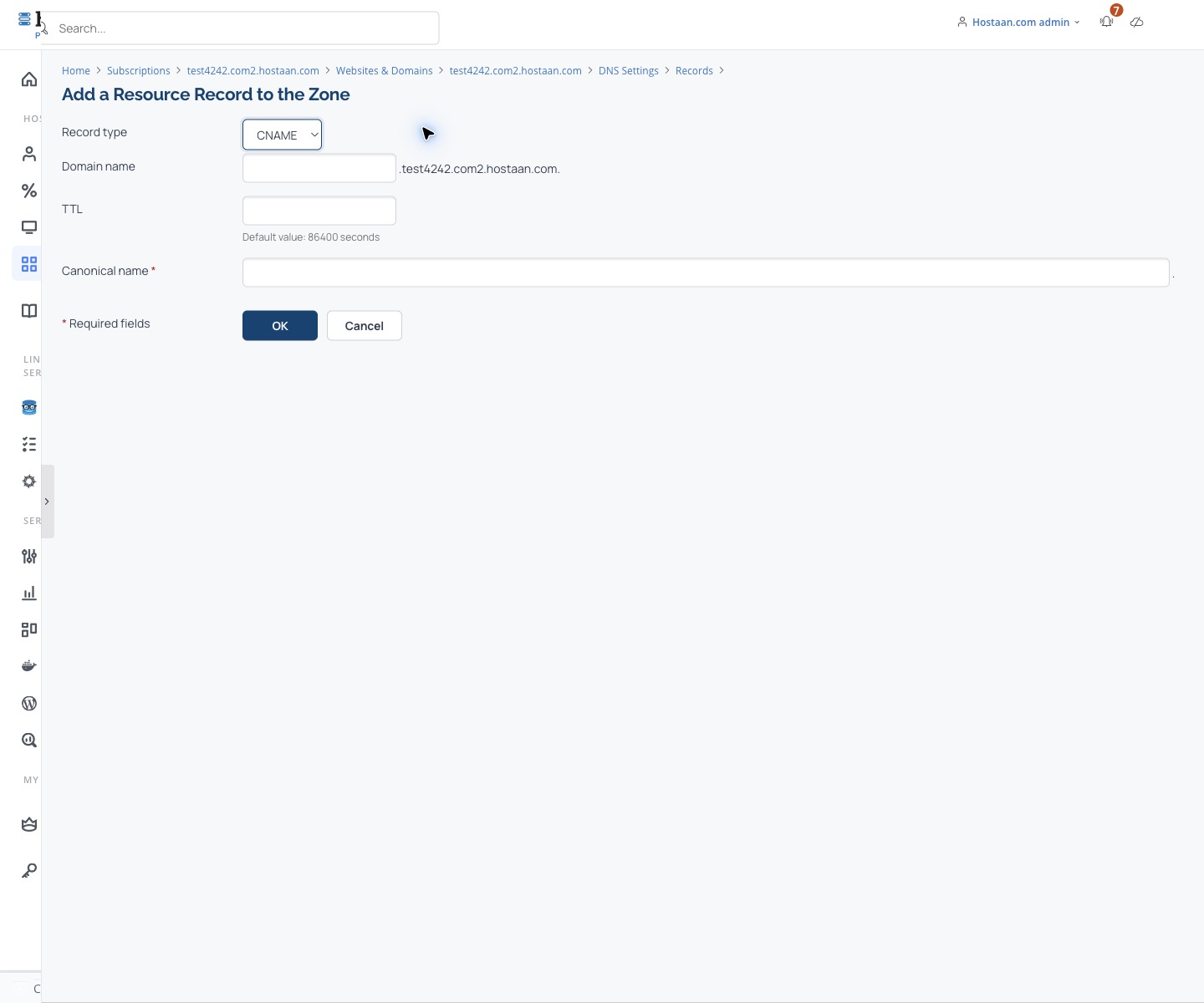Open the sidebar open-book icon
1204x1003 pixels.
click(x=29, y=311)
